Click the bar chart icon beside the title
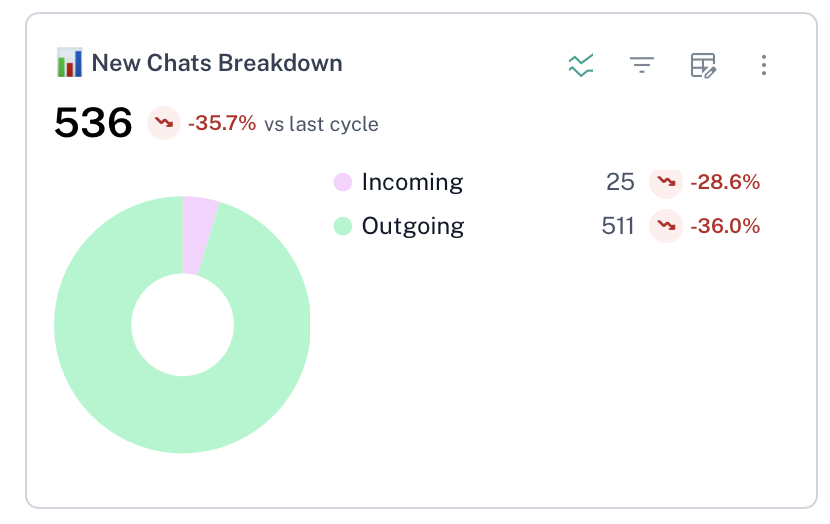The image size is (830, 524). coord(69,63)
